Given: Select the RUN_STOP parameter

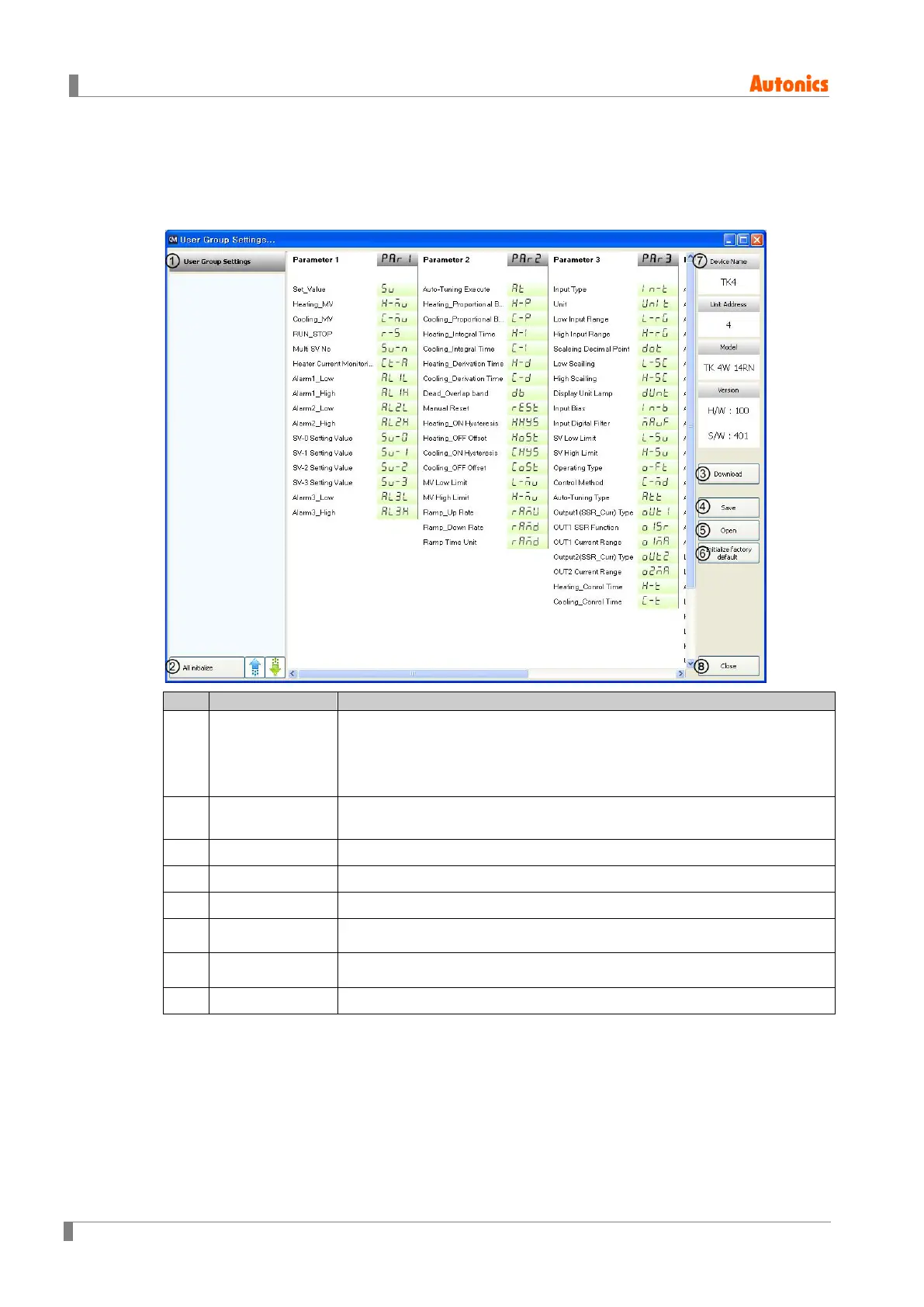Looking at the screenshot, I should [312, 334].
